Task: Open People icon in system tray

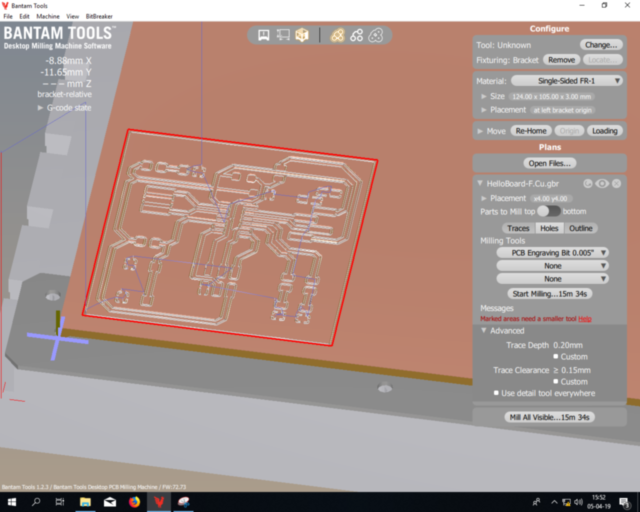Action: (x=537, y=502)
